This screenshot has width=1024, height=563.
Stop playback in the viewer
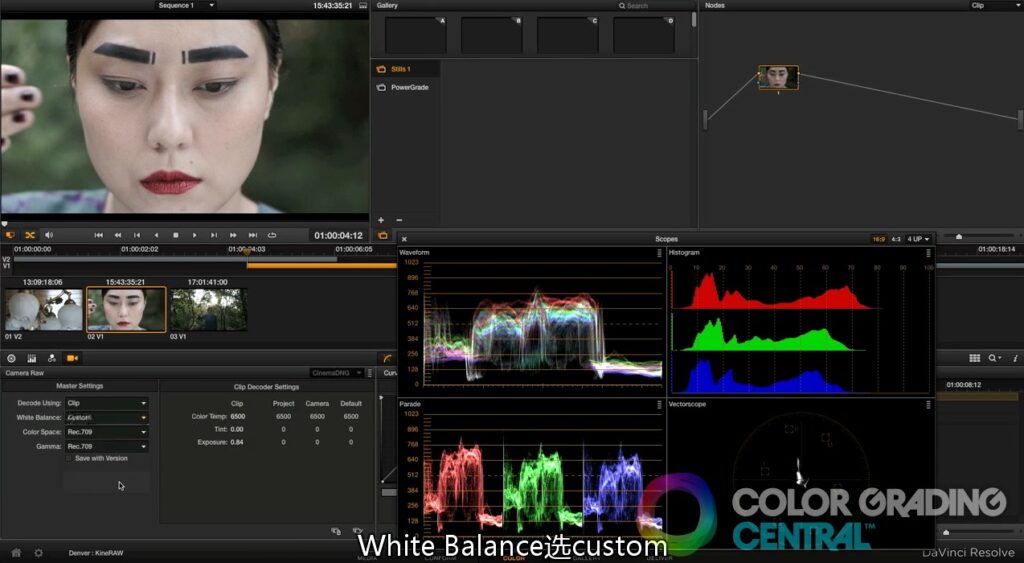[176, 235]
